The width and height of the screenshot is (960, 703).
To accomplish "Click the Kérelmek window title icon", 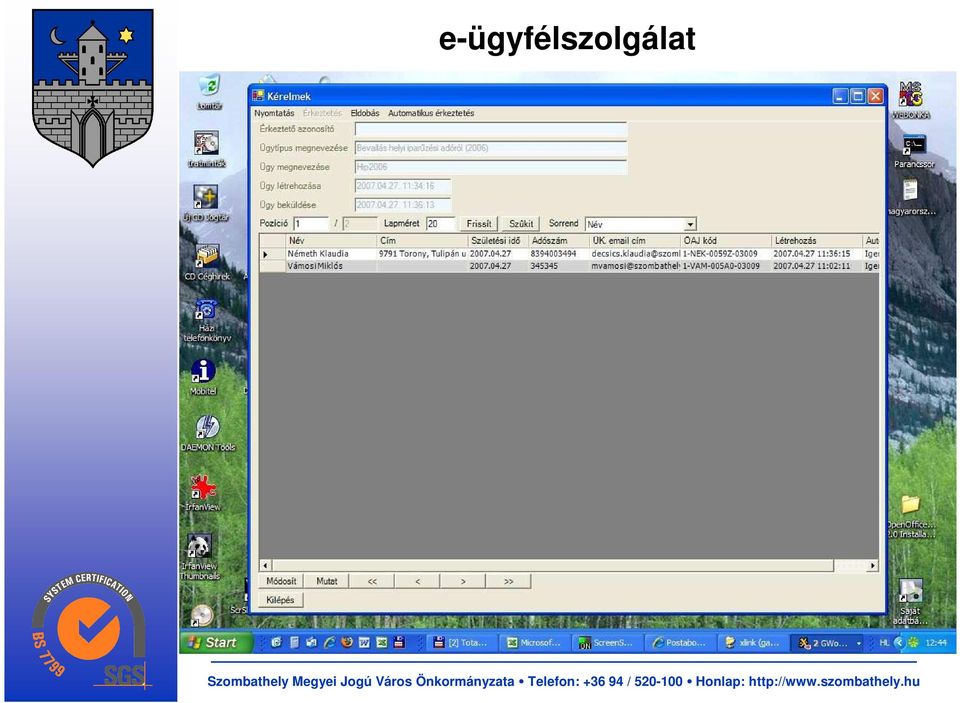I will (258, 96).
